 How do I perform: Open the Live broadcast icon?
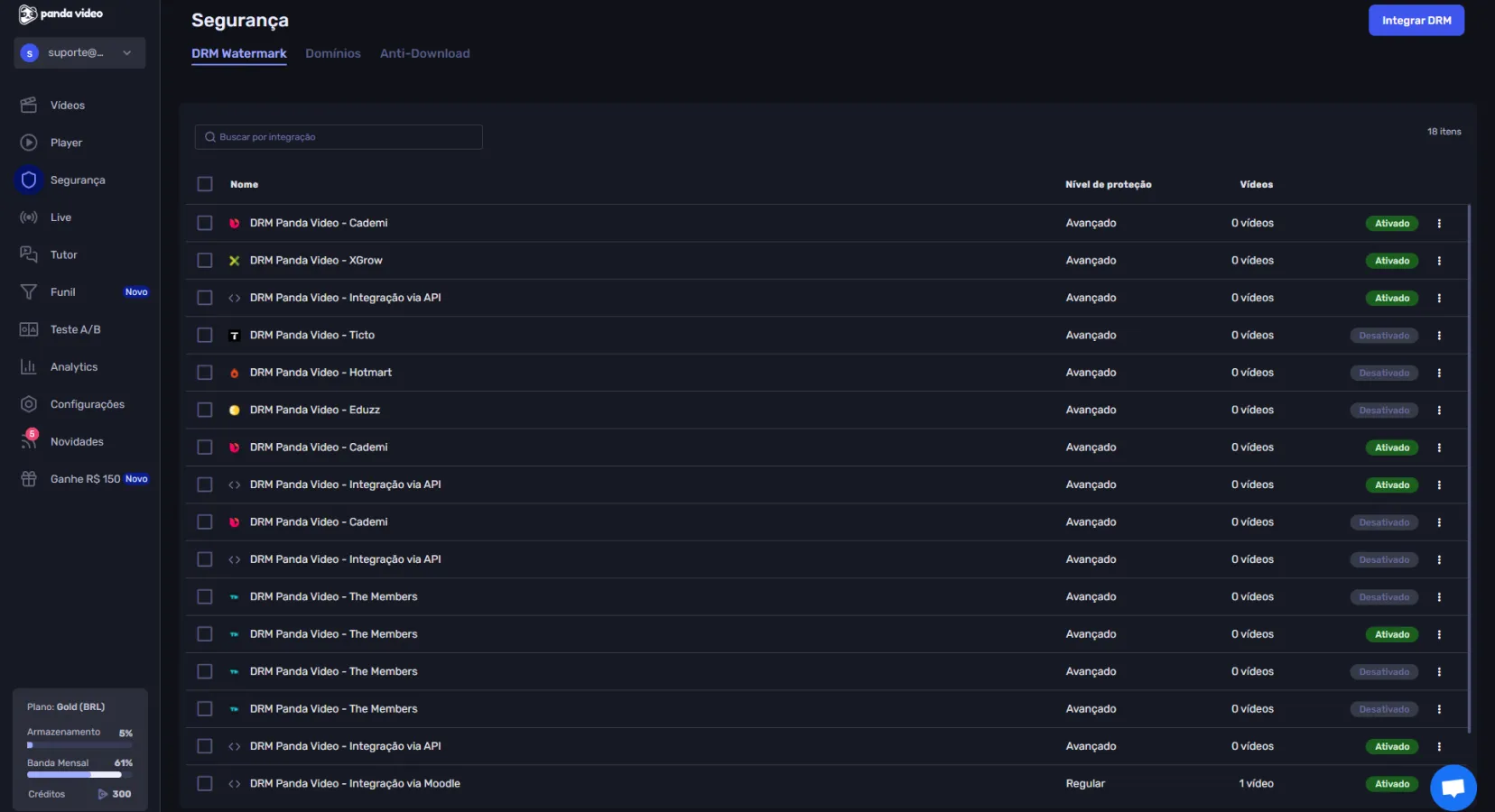[29, 217]
